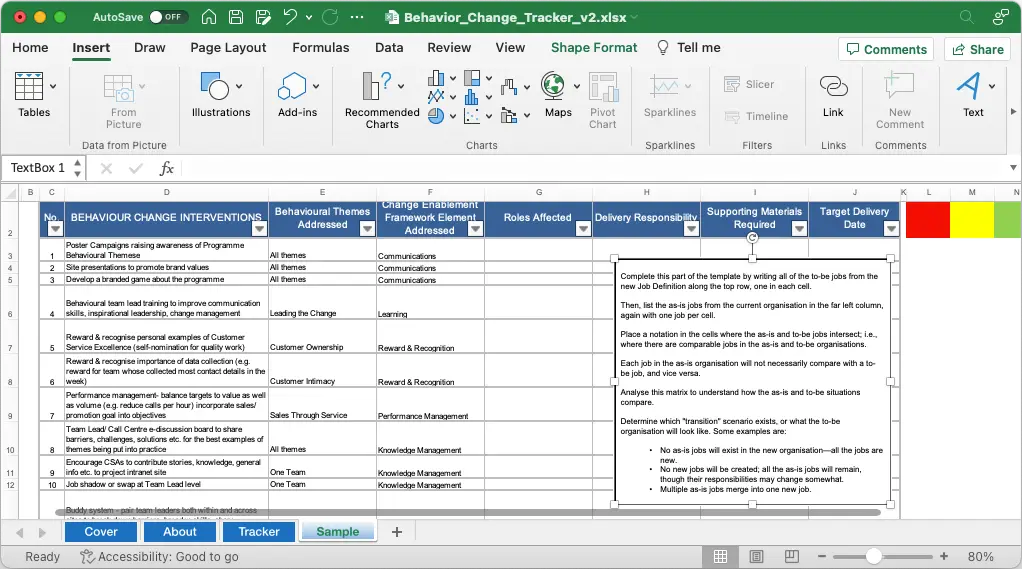Open Behaviour Change Interventions filter dropdown

pyautogui.click(x=259, y=228)
